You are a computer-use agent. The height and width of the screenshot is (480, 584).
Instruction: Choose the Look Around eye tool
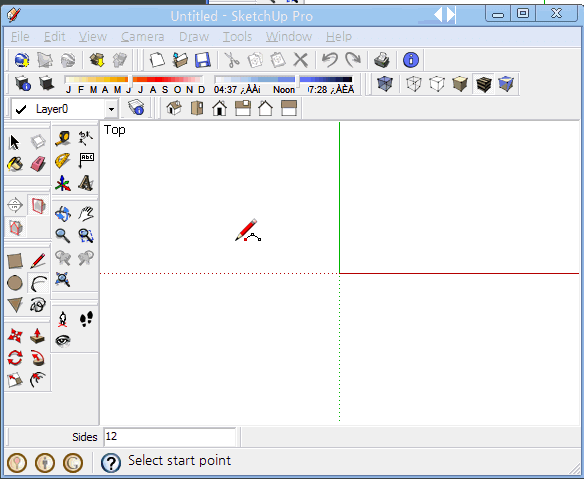63,341
